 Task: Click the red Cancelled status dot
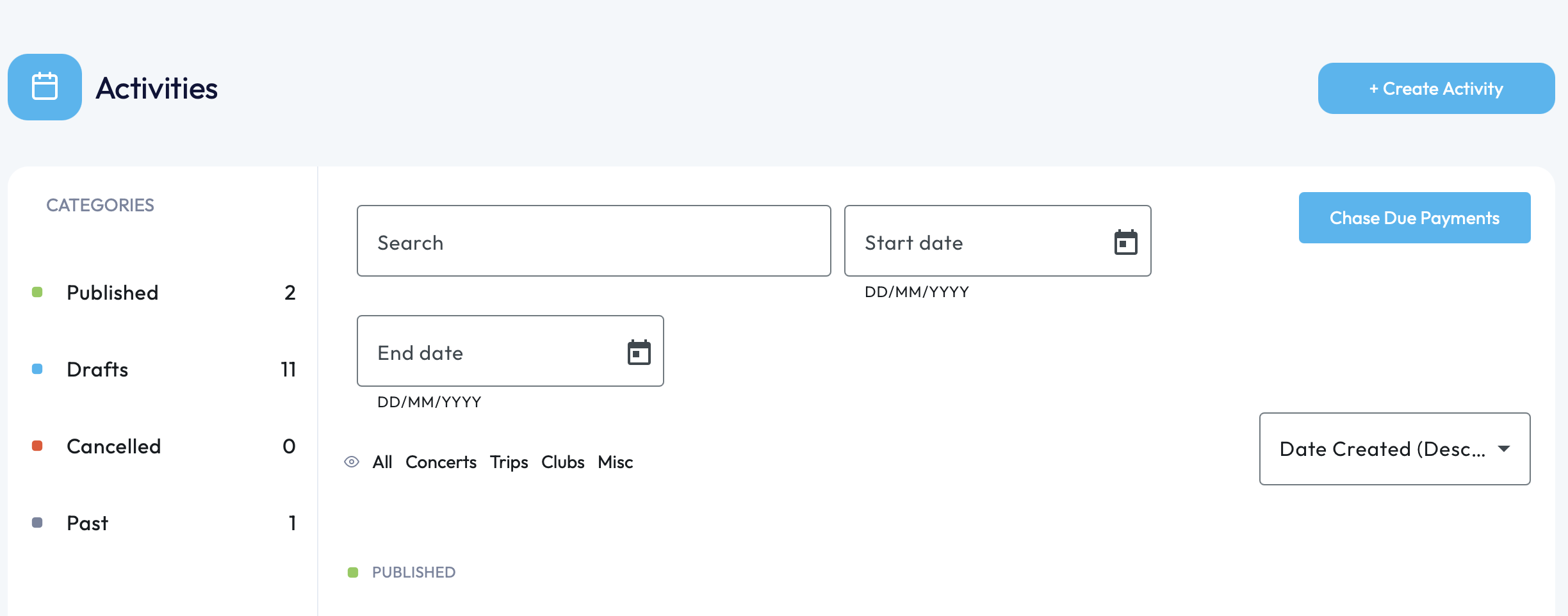pos(37,446)
